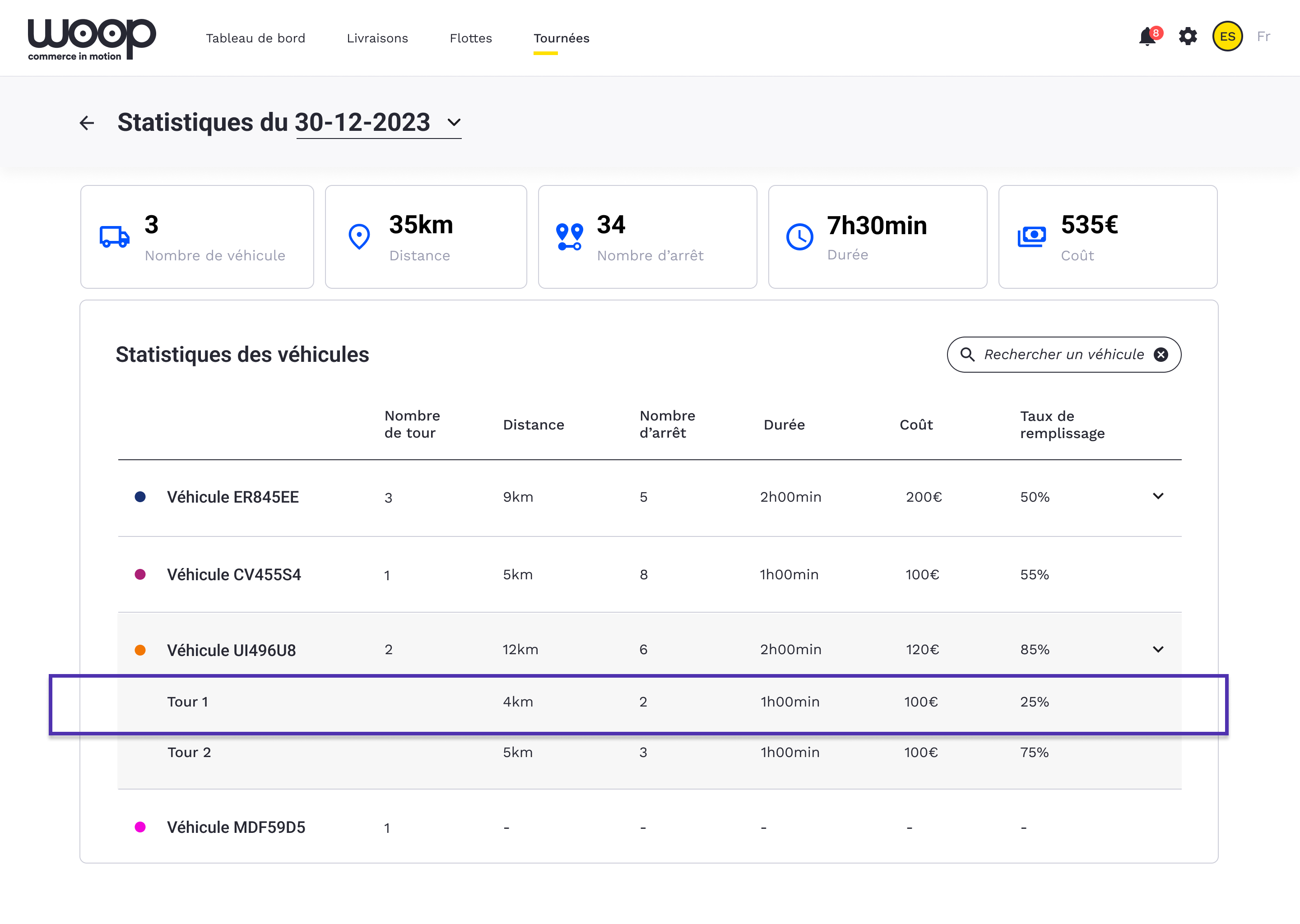Click the distance location pin icon
Image resolution: width=1300 pixels, height=924 pixels.
359,236
